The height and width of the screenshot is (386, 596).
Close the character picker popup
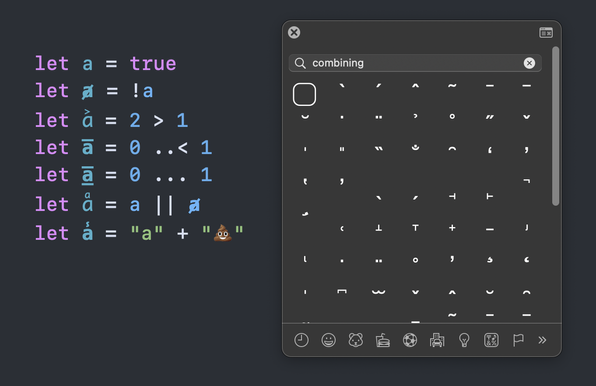[294, 32]
